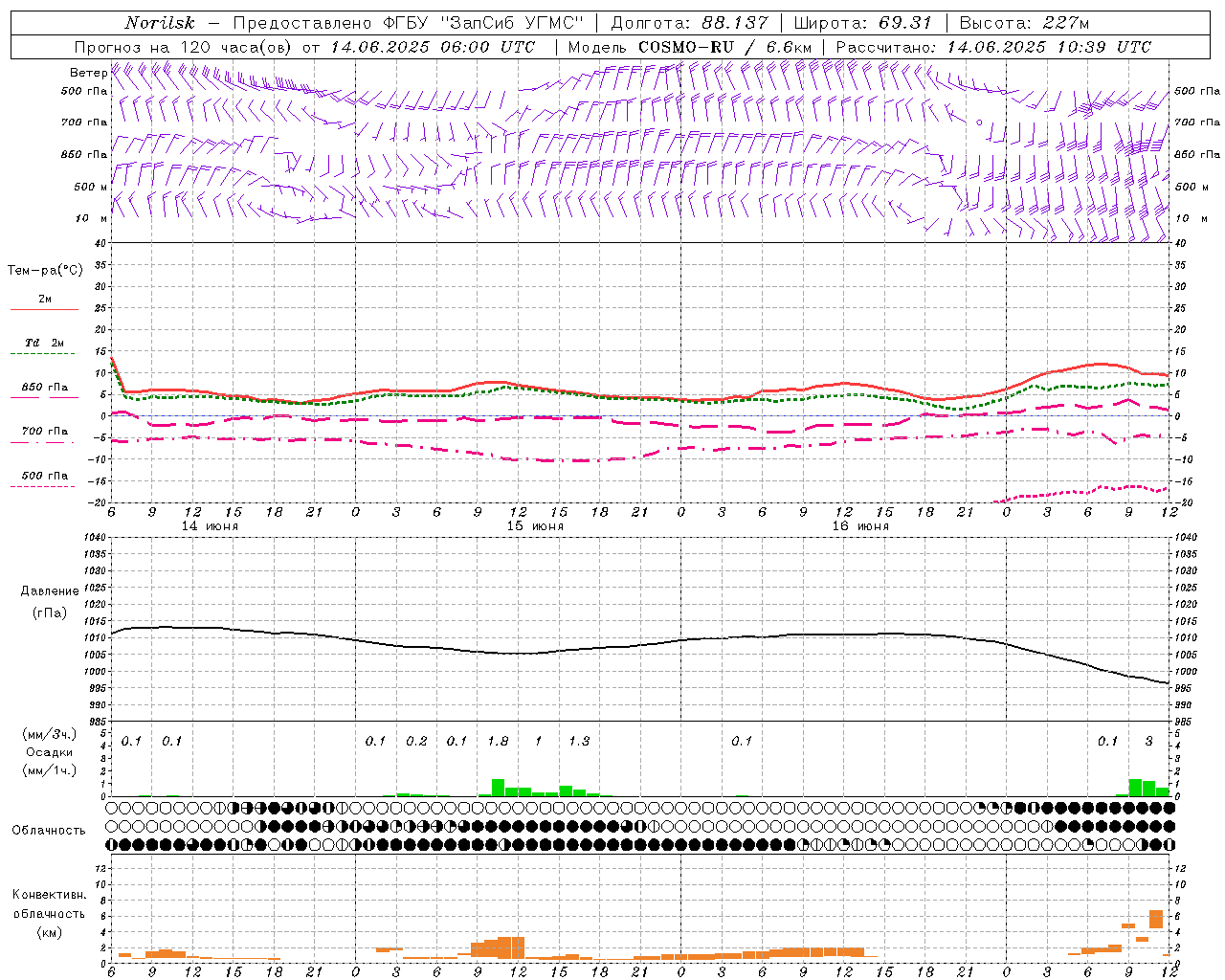Click the "(мм/1ч.)" precipitation unit label

pos(49,770)
